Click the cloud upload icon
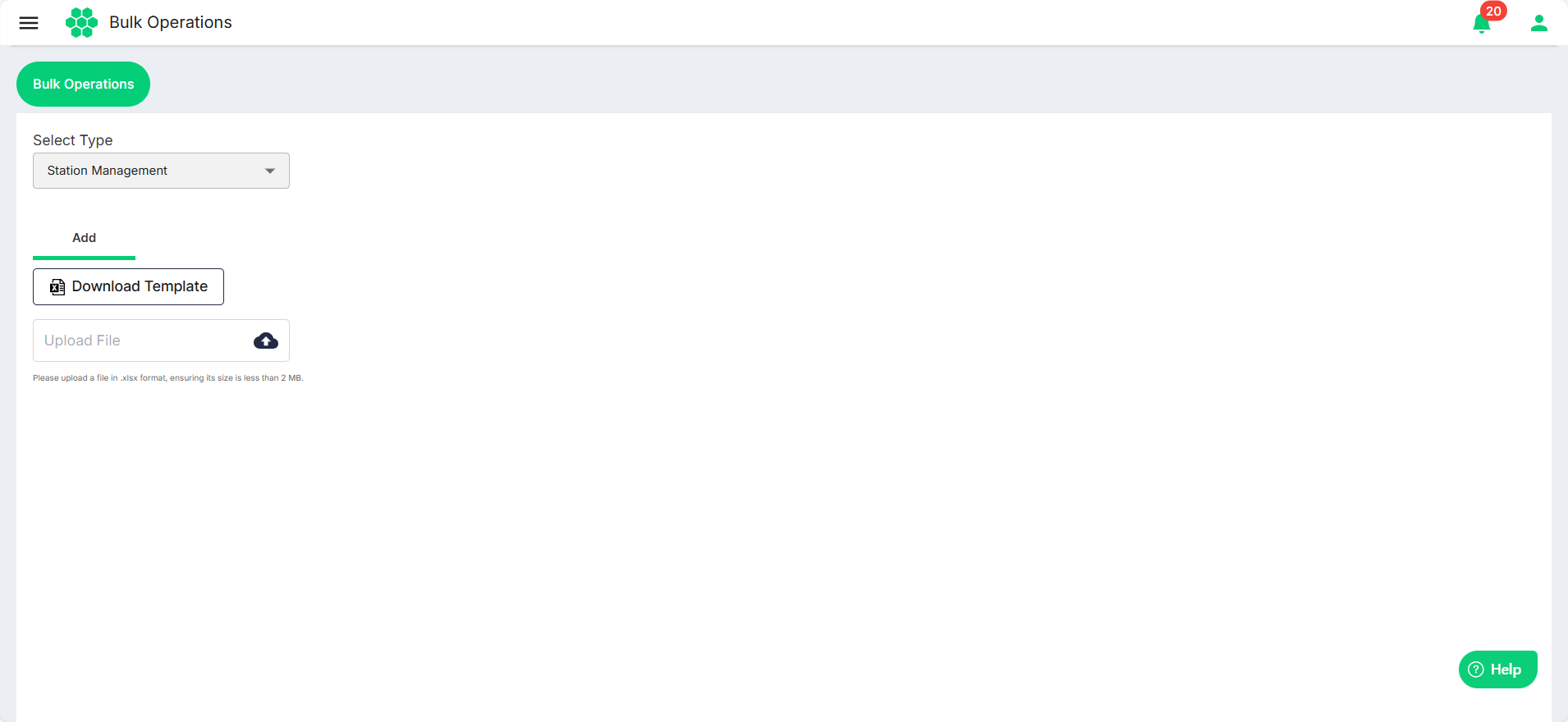 tap(266, 340)
